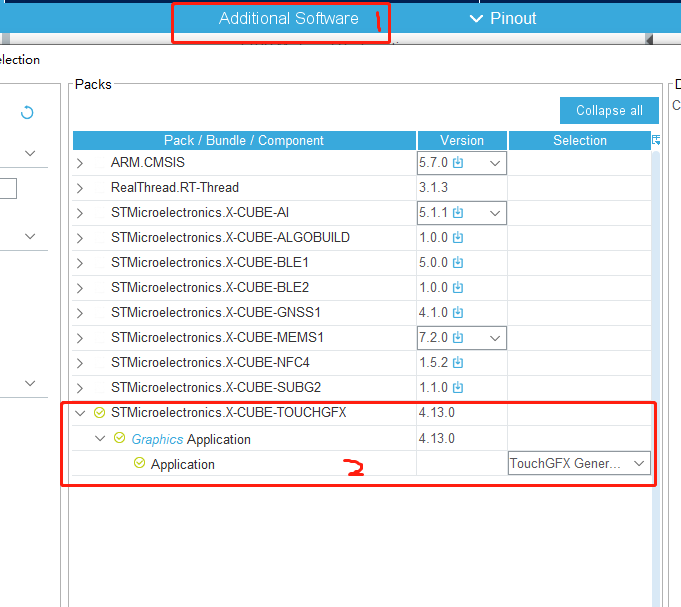Screen dimensions: 681x607
Task: Expand the X-CUBE-GNSS1 pack row
Action: click(x=79, y=313)
